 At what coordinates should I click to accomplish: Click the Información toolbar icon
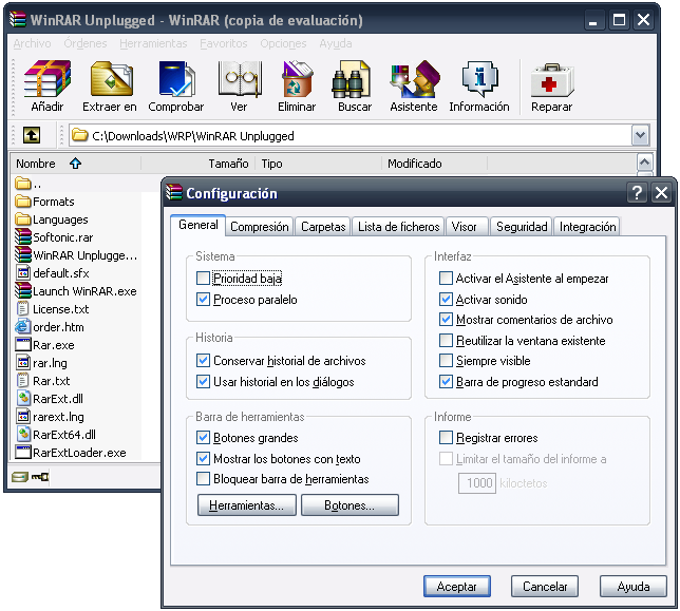[480, 79]
